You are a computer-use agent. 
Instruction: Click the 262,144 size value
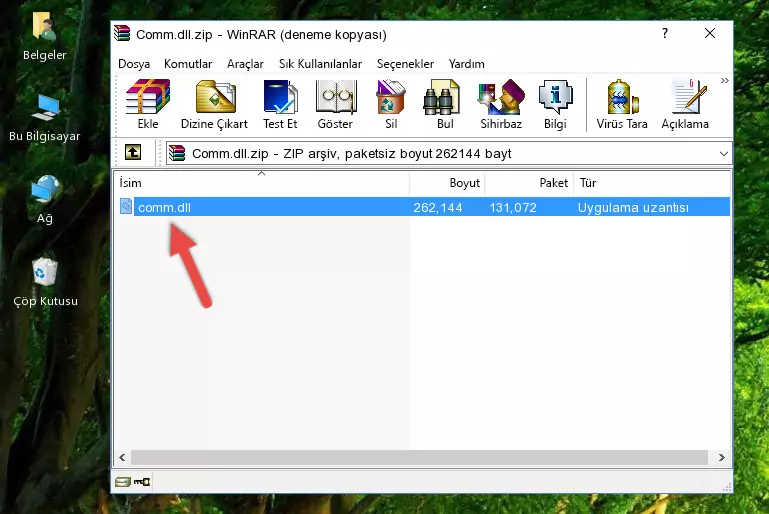coord(437,207)
